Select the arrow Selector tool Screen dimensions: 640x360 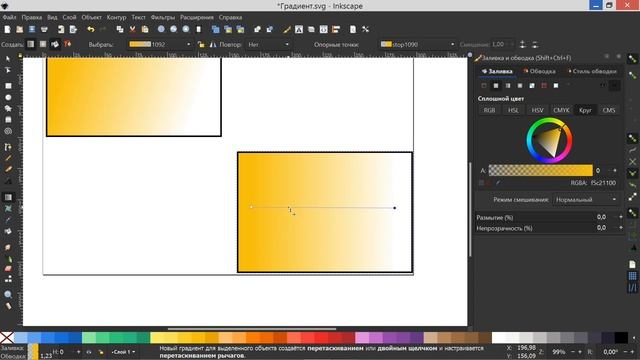(x=8, y=59)
